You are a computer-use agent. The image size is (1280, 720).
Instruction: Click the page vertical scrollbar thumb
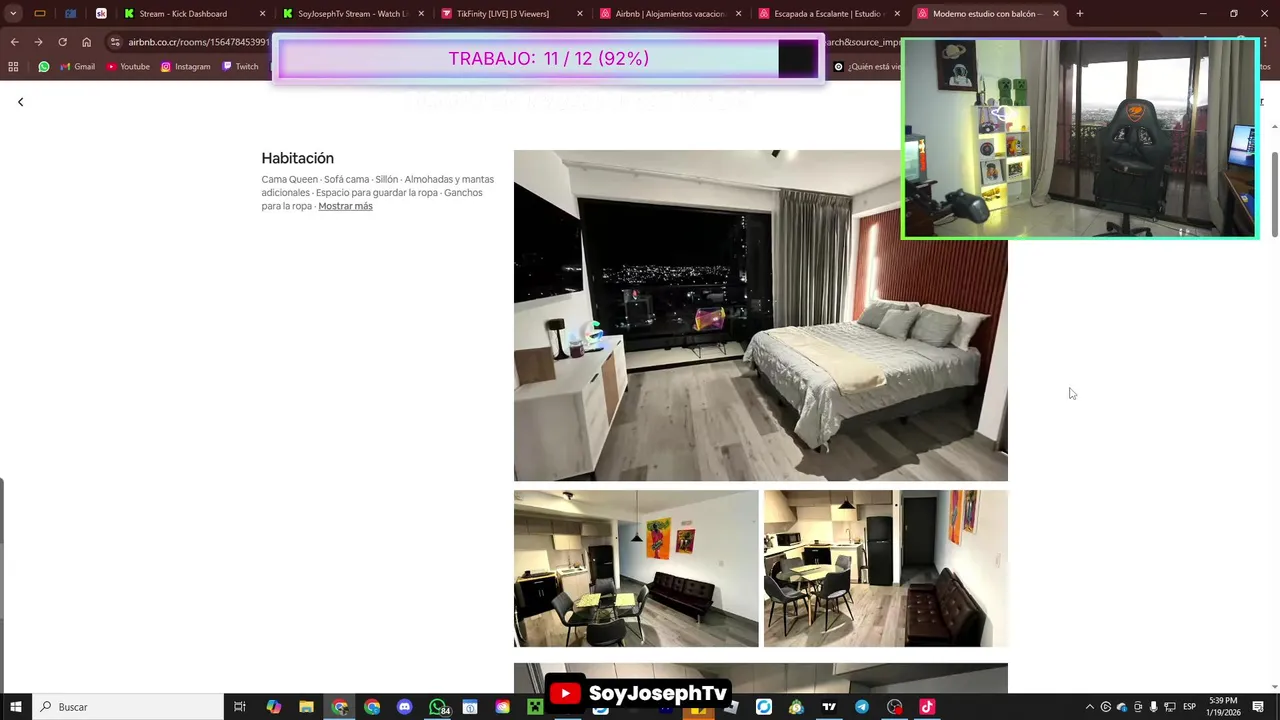click(x=1275, y=194)
